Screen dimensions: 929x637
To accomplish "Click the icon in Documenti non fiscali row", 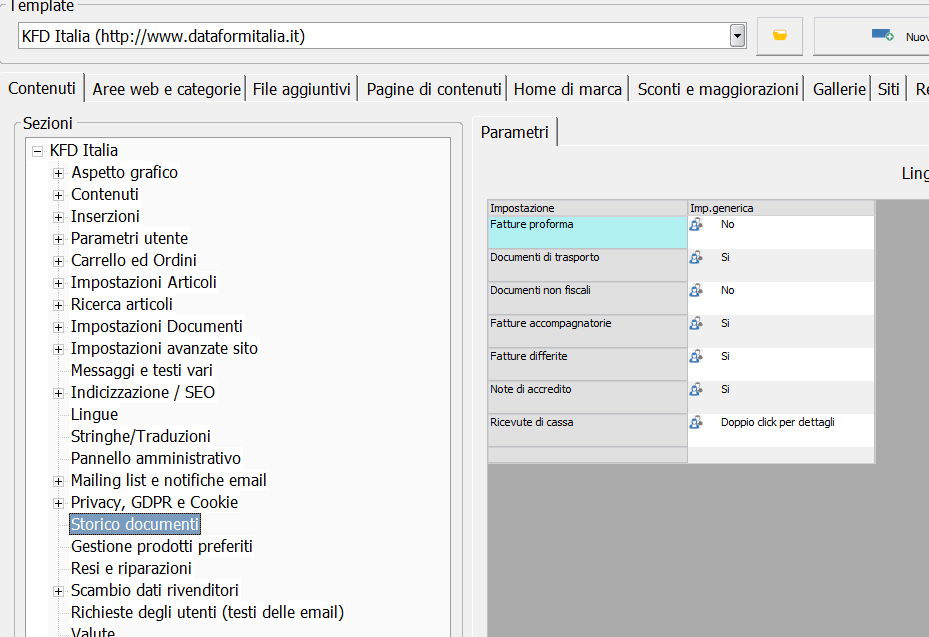I will tap(696, 291).
